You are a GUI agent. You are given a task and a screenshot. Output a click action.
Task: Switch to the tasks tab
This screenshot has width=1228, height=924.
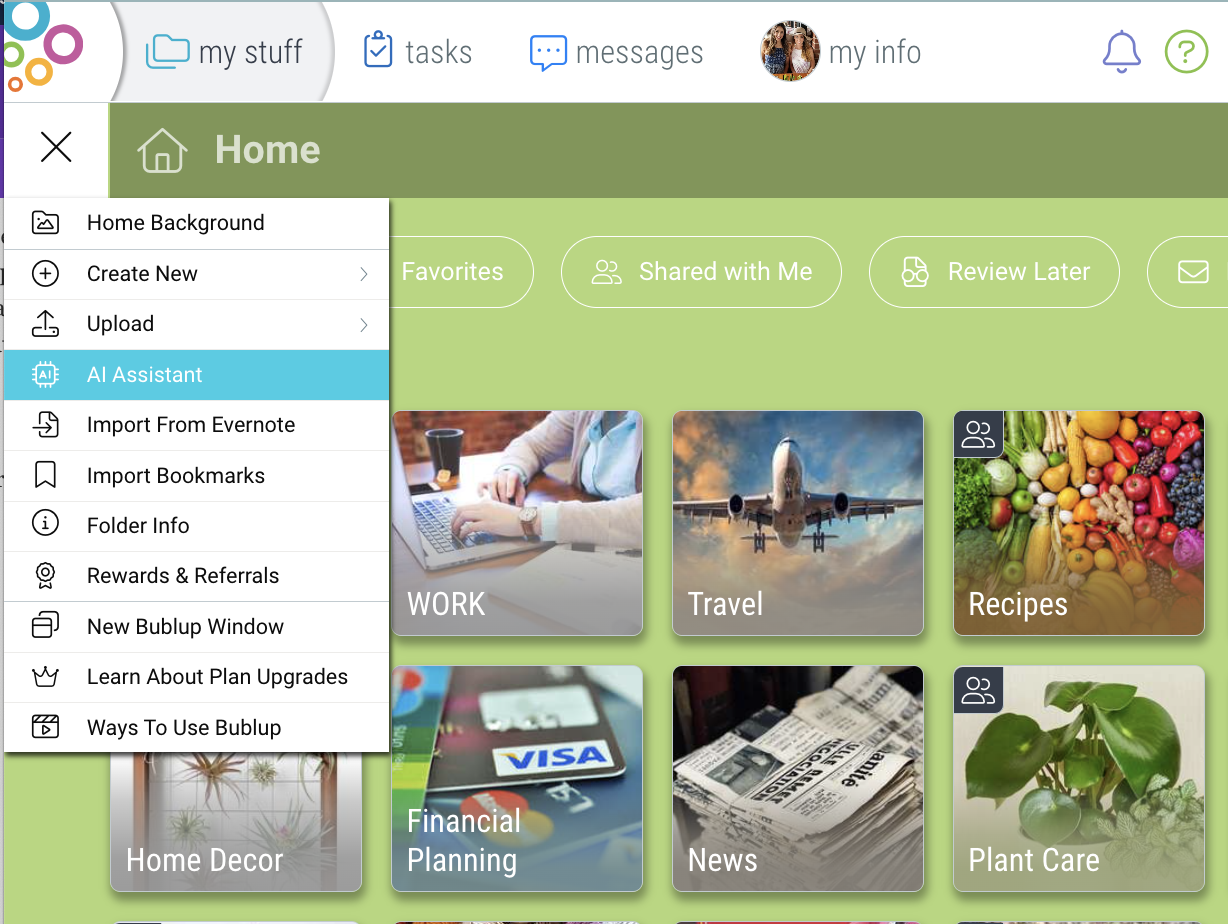pyautogui.click(x=418, y=52)
